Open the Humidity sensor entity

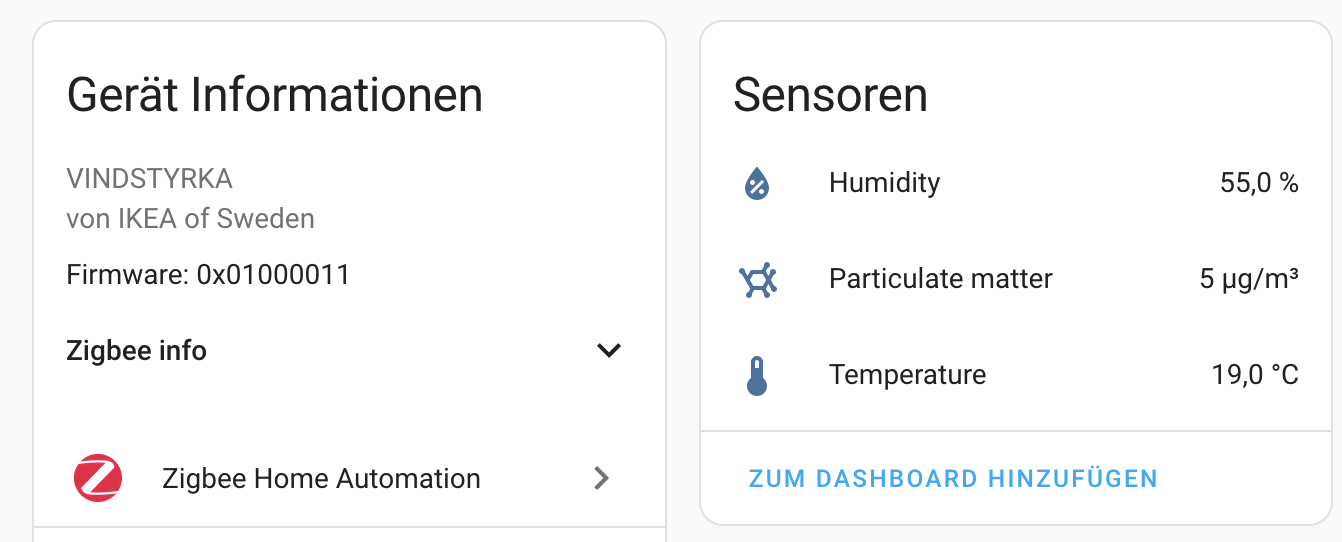(x=884, y=183)
